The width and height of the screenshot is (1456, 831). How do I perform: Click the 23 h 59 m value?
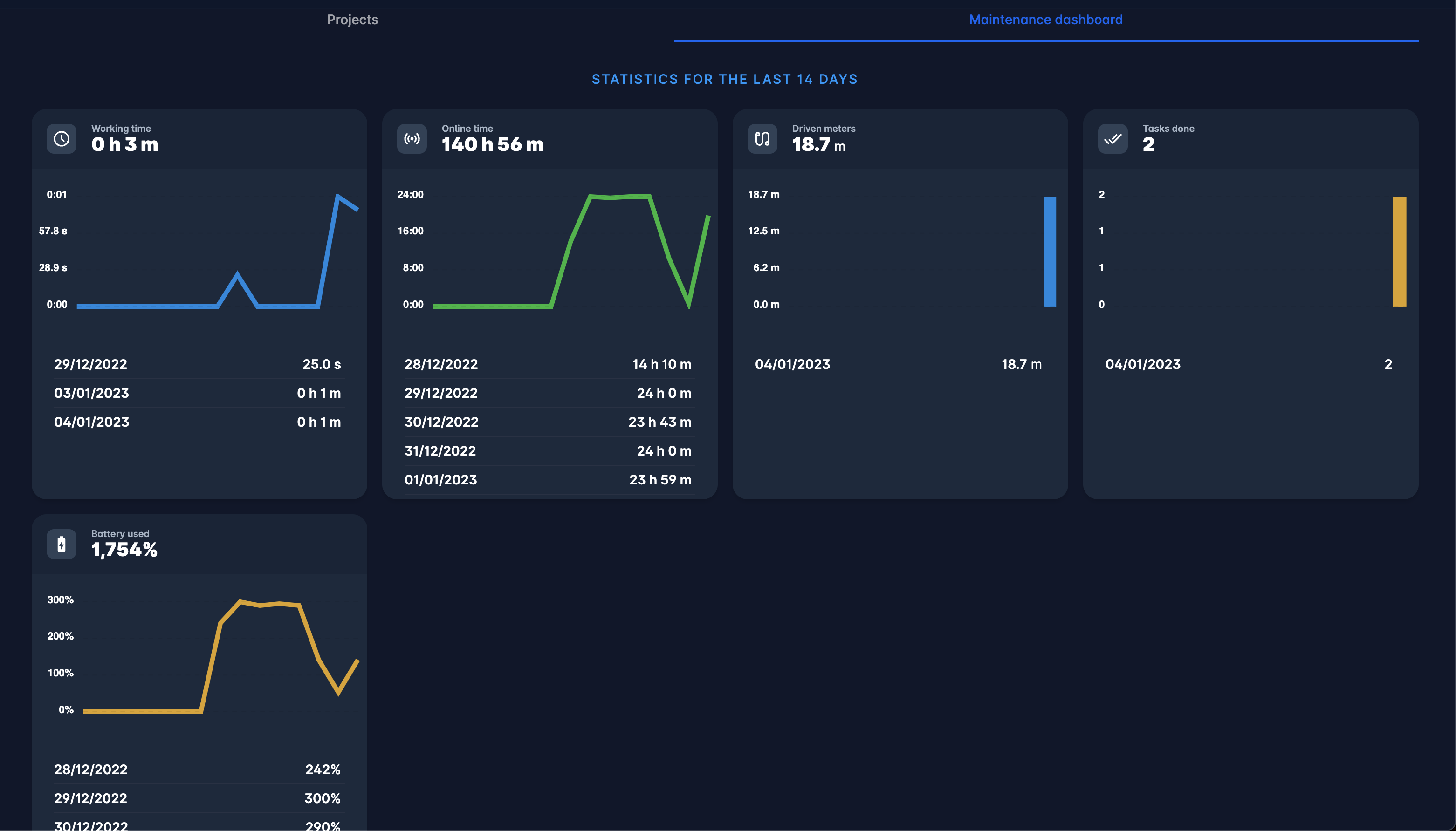point(660,480)
